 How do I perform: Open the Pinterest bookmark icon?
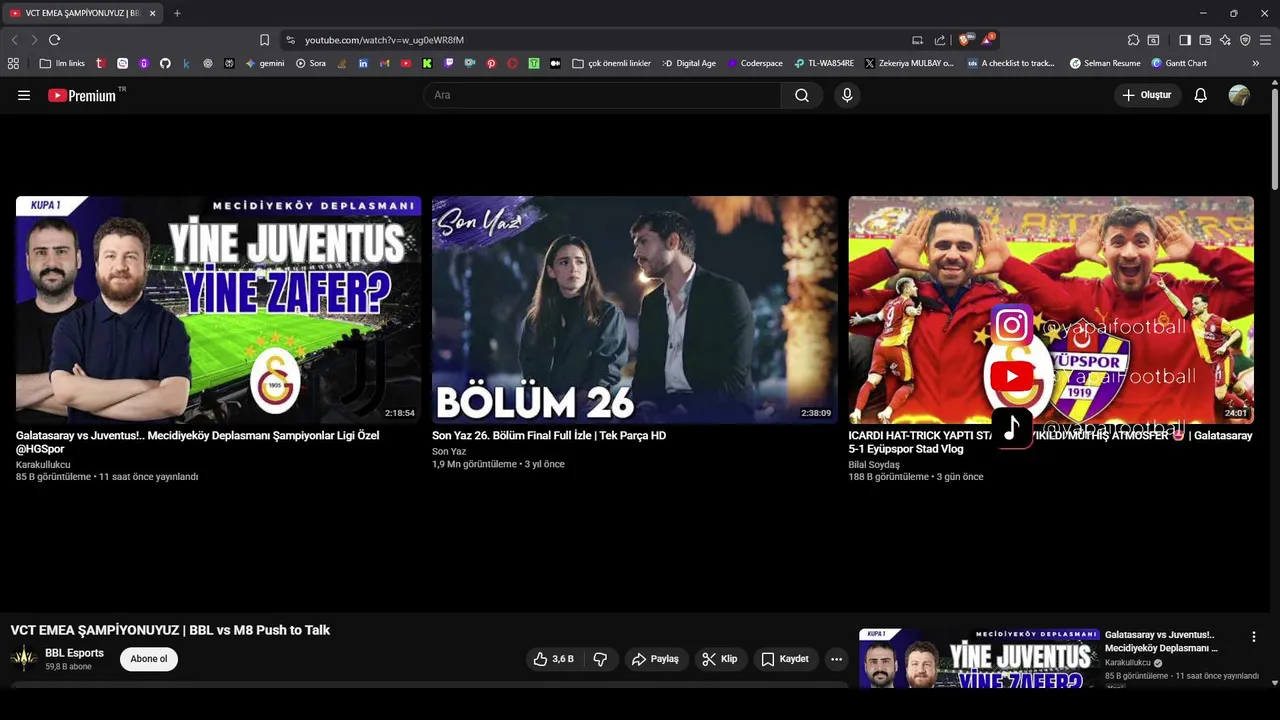click(x=491, y=63)
